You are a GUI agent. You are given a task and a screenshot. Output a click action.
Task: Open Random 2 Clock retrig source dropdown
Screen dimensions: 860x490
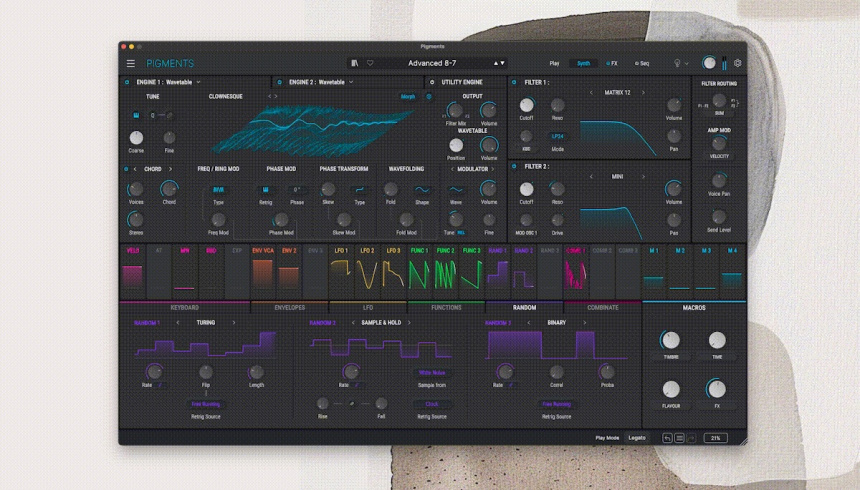432,404
